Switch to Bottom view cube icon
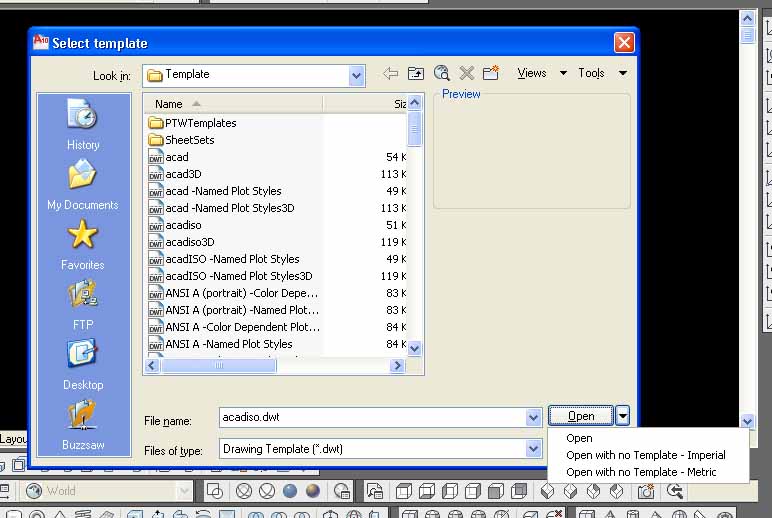Screen dimensions: 772x518 [427, 491]
